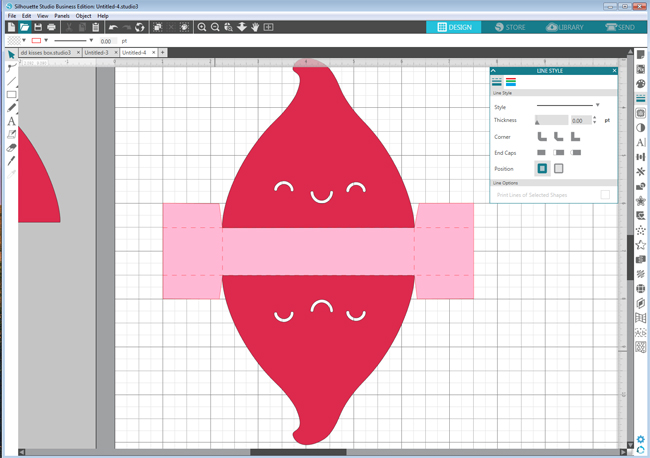Select the first Position option button

542,168
